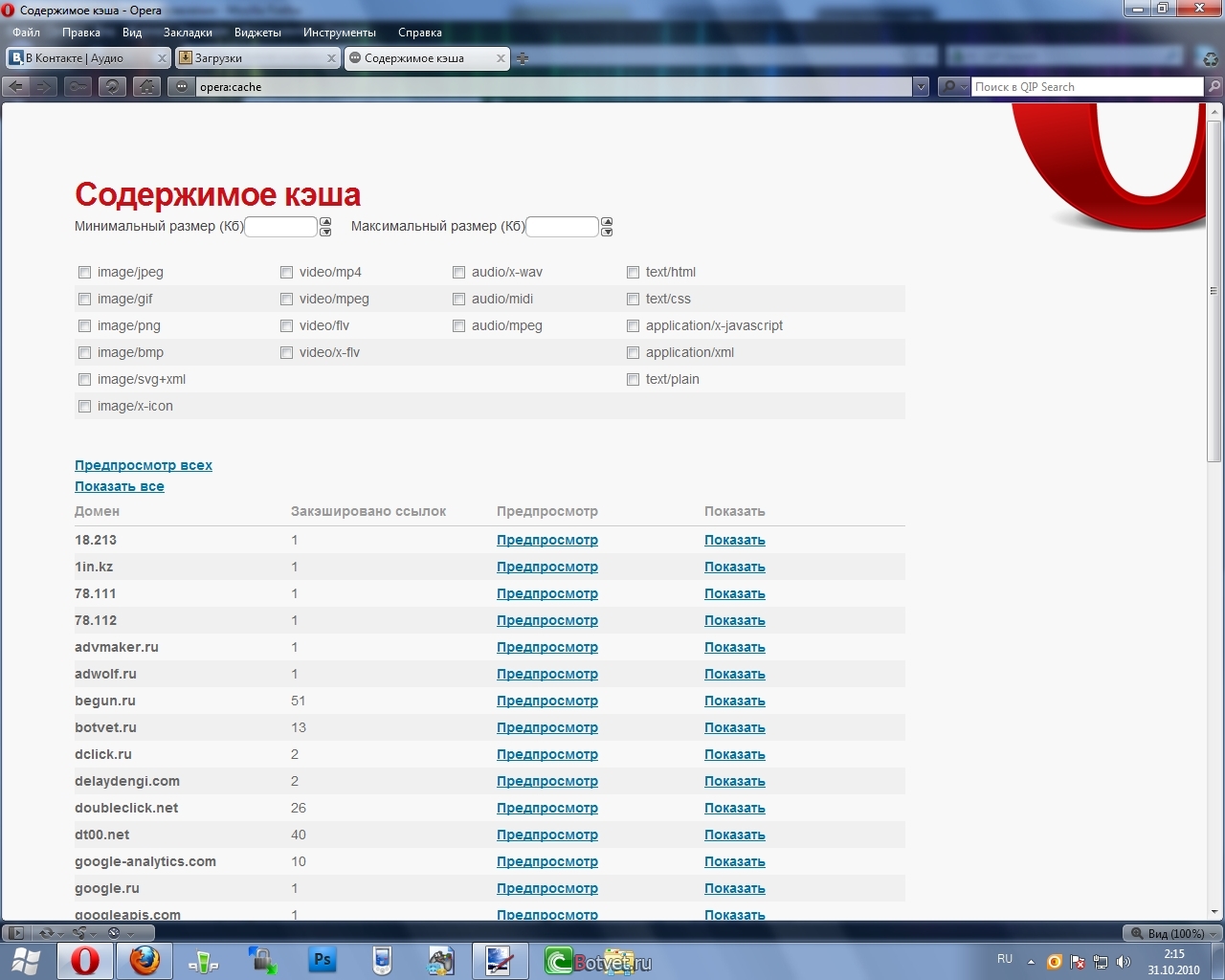The height and width of the screenshot is (980, 1225).
Task: Enable the image/jpeg checkbox
Action: [84, 273]
